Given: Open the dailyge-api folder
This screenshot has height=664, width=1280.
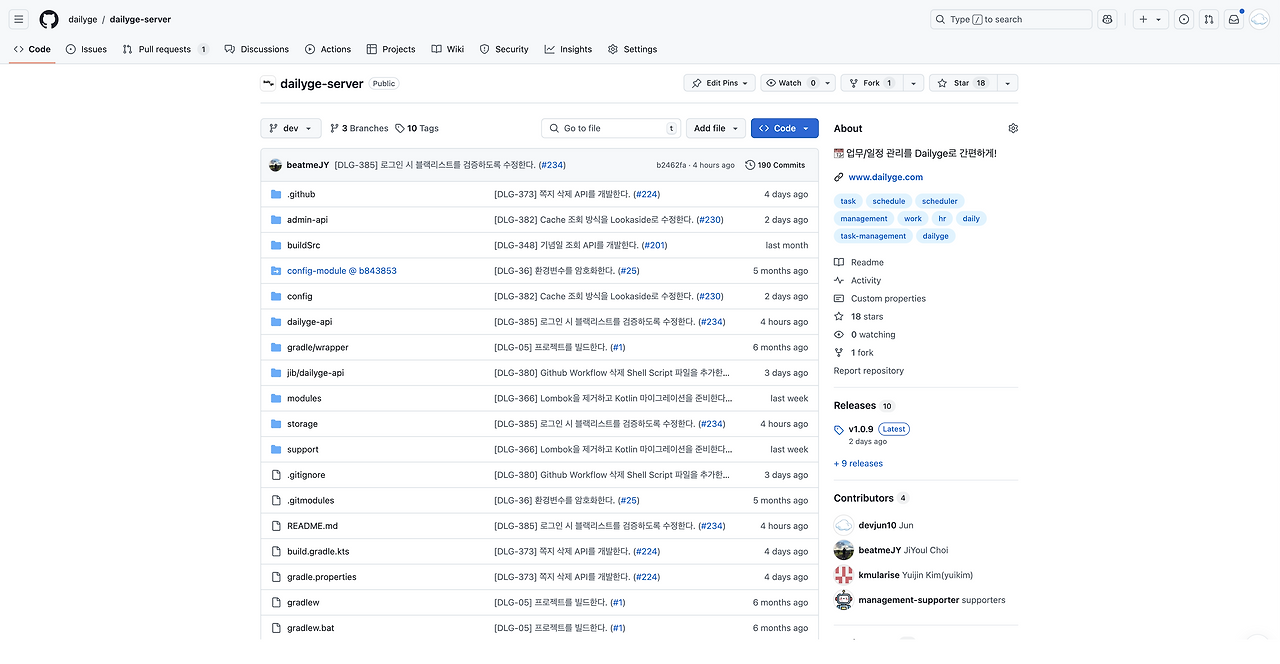Looking at the screenshot, I should (x=309, y=322).
